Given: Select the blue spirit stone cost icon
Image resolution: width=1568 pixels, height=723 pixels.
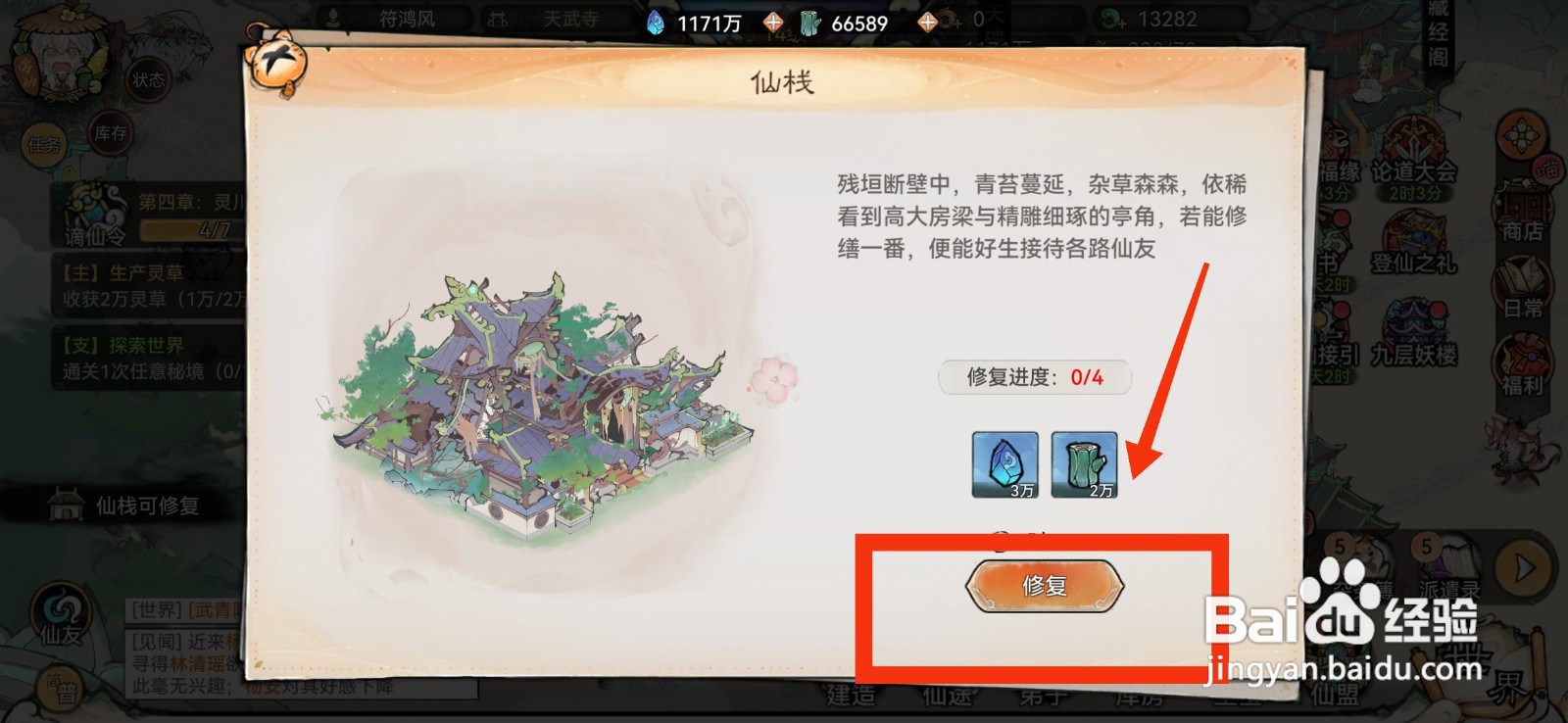Looking at the screenshot, I should coord(1005,465).
